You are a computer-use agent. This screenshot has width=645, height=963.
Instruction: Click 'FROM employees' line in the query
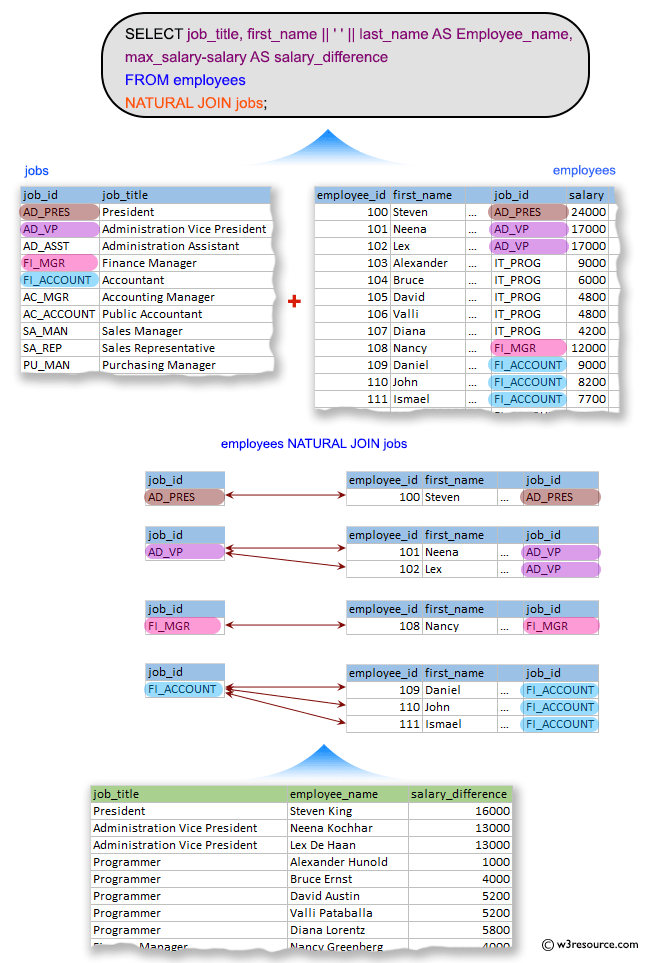pos(185,80)
